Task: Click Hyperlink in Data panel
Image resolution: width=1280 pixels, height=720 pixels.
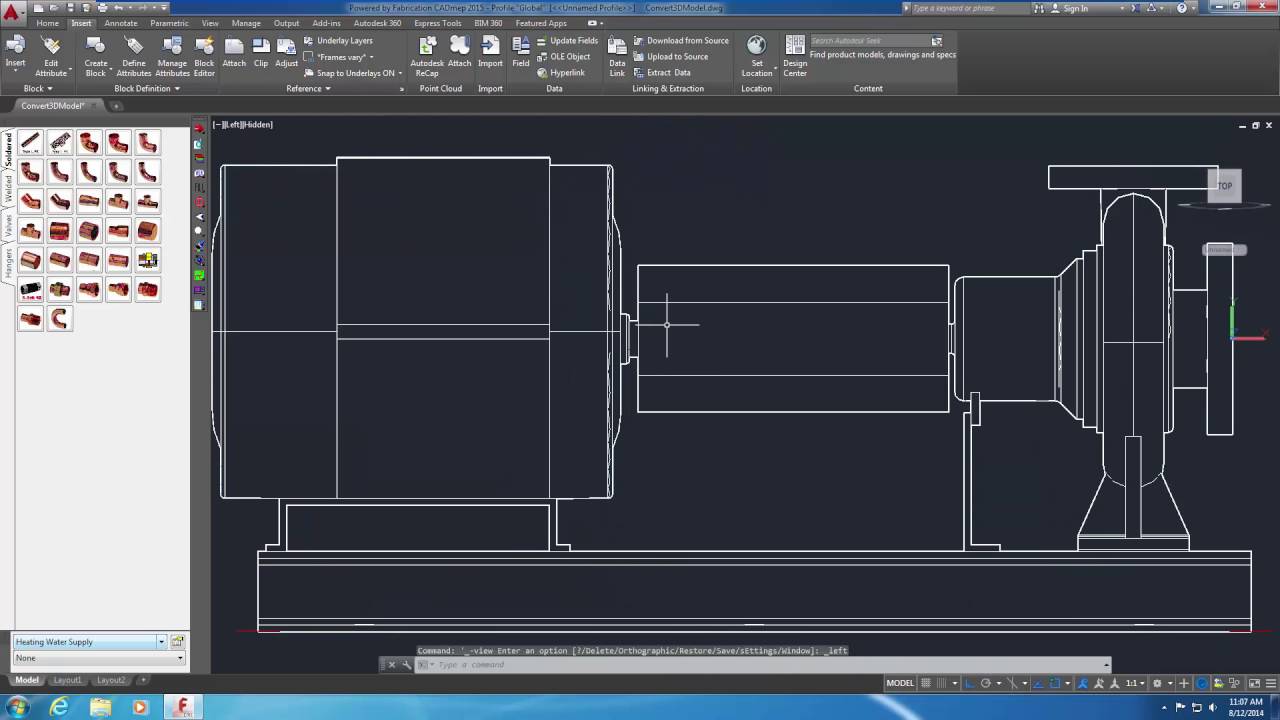Action: coord(560,73)
